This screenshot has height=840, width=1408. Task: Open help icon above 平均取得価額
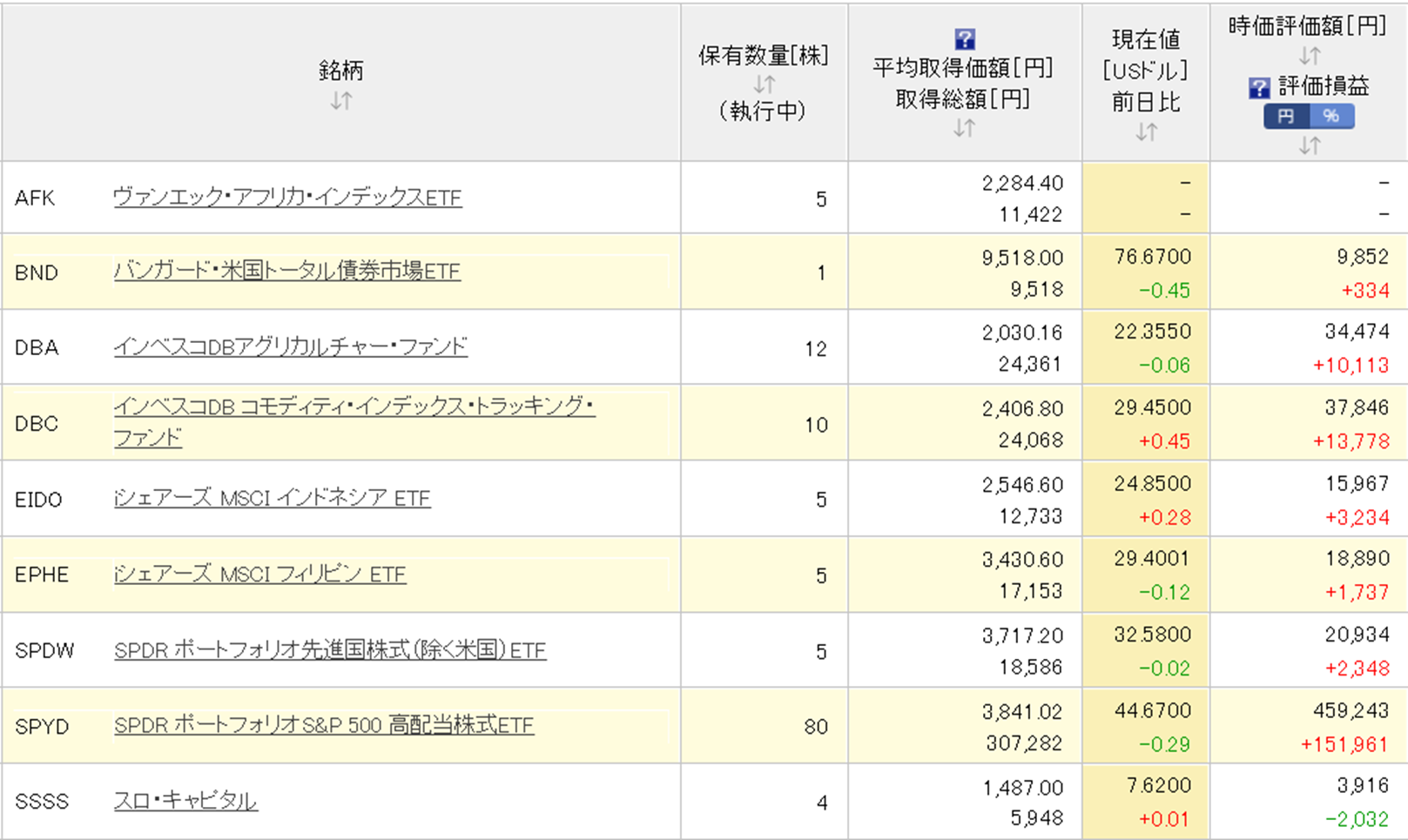(x=964, y=39)
